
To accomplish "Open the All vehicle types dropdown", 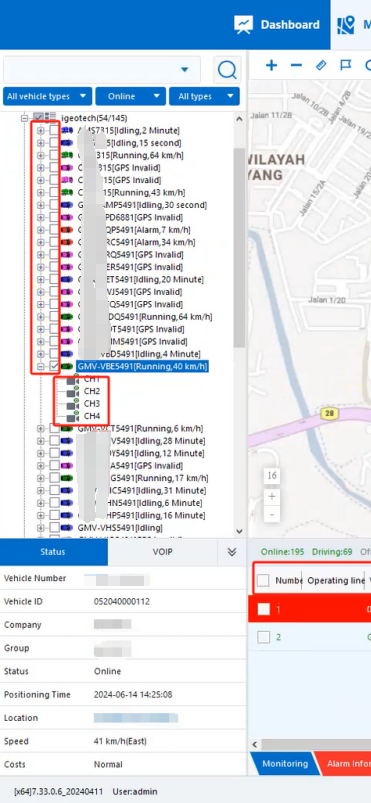I will tap(48, 96).
